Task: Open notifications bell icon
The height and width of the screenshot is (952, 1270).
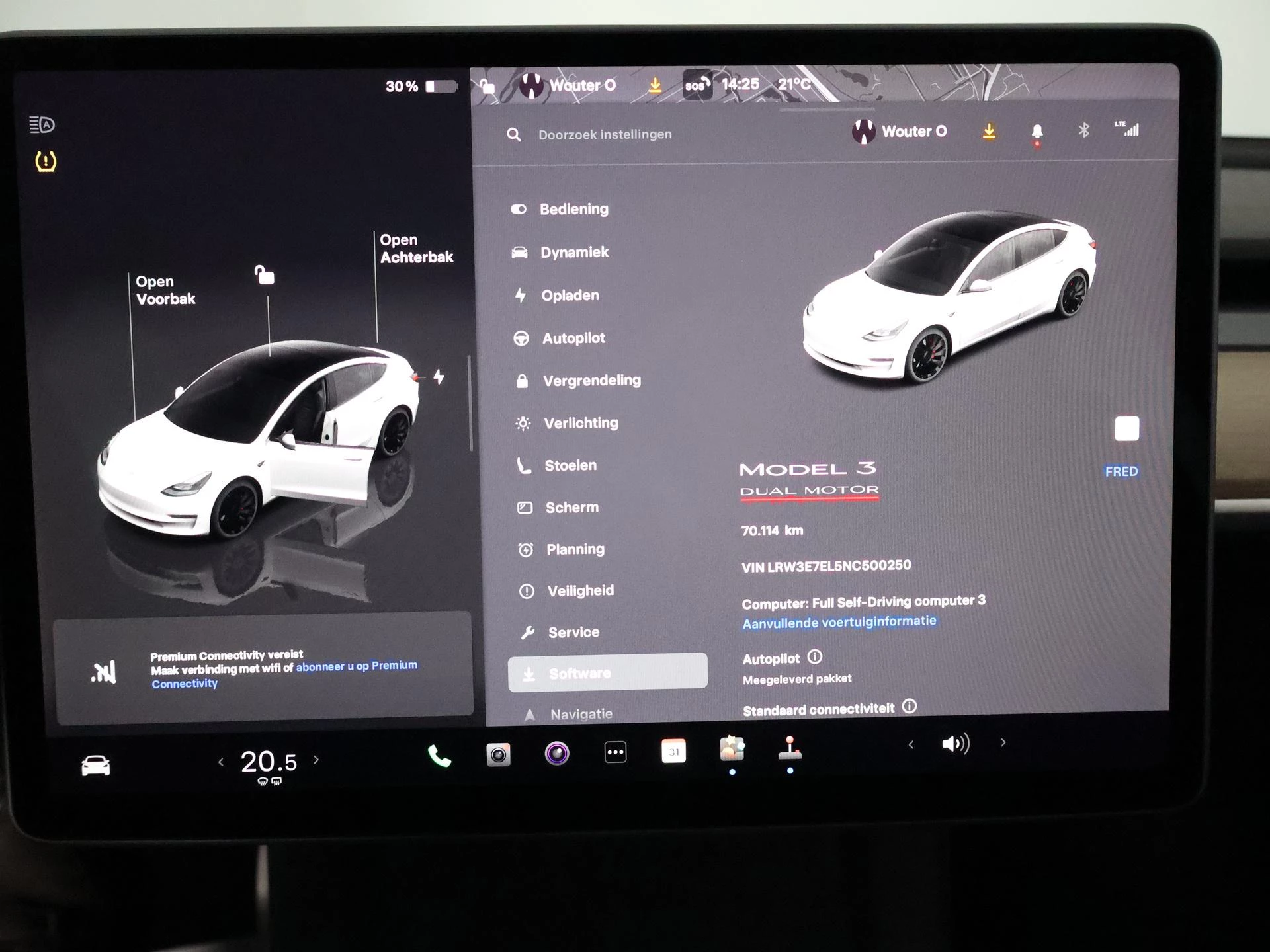Action: pyautogui.click(x=1037, y=132)
